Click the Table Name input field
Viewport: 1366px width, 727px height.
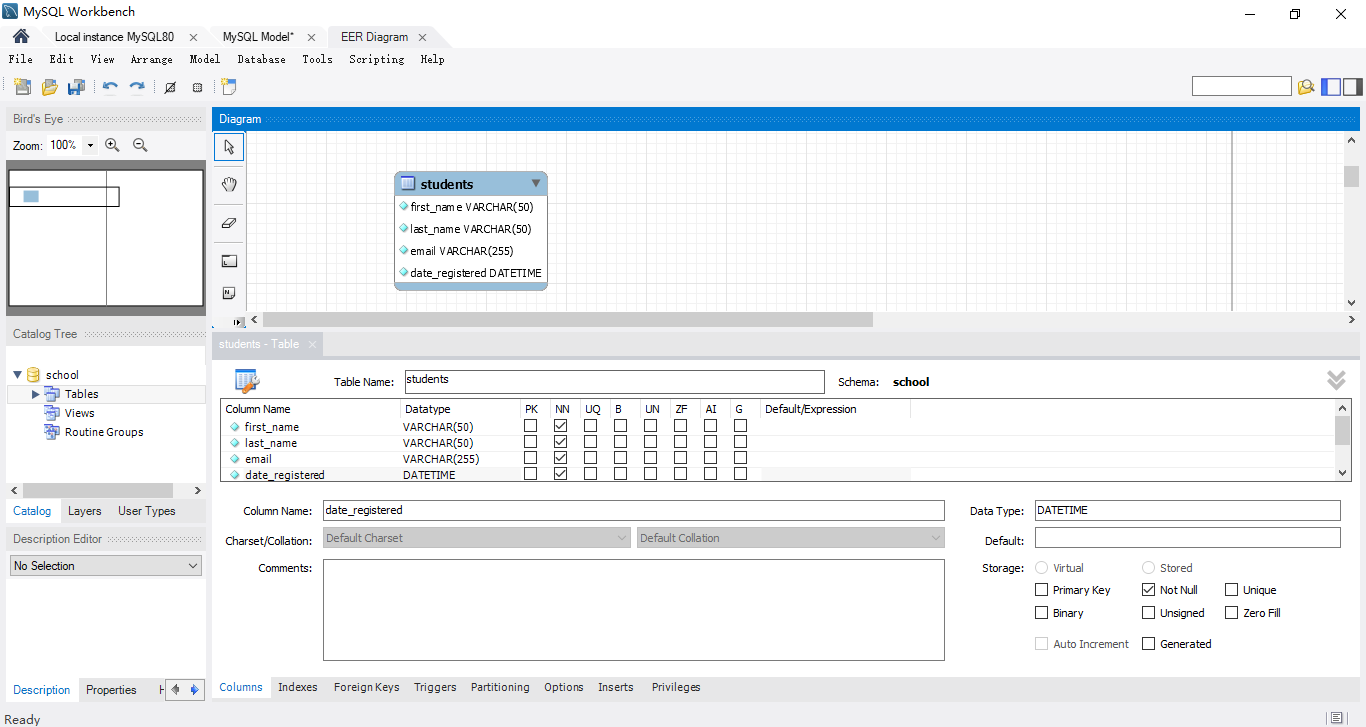(614, 382)
